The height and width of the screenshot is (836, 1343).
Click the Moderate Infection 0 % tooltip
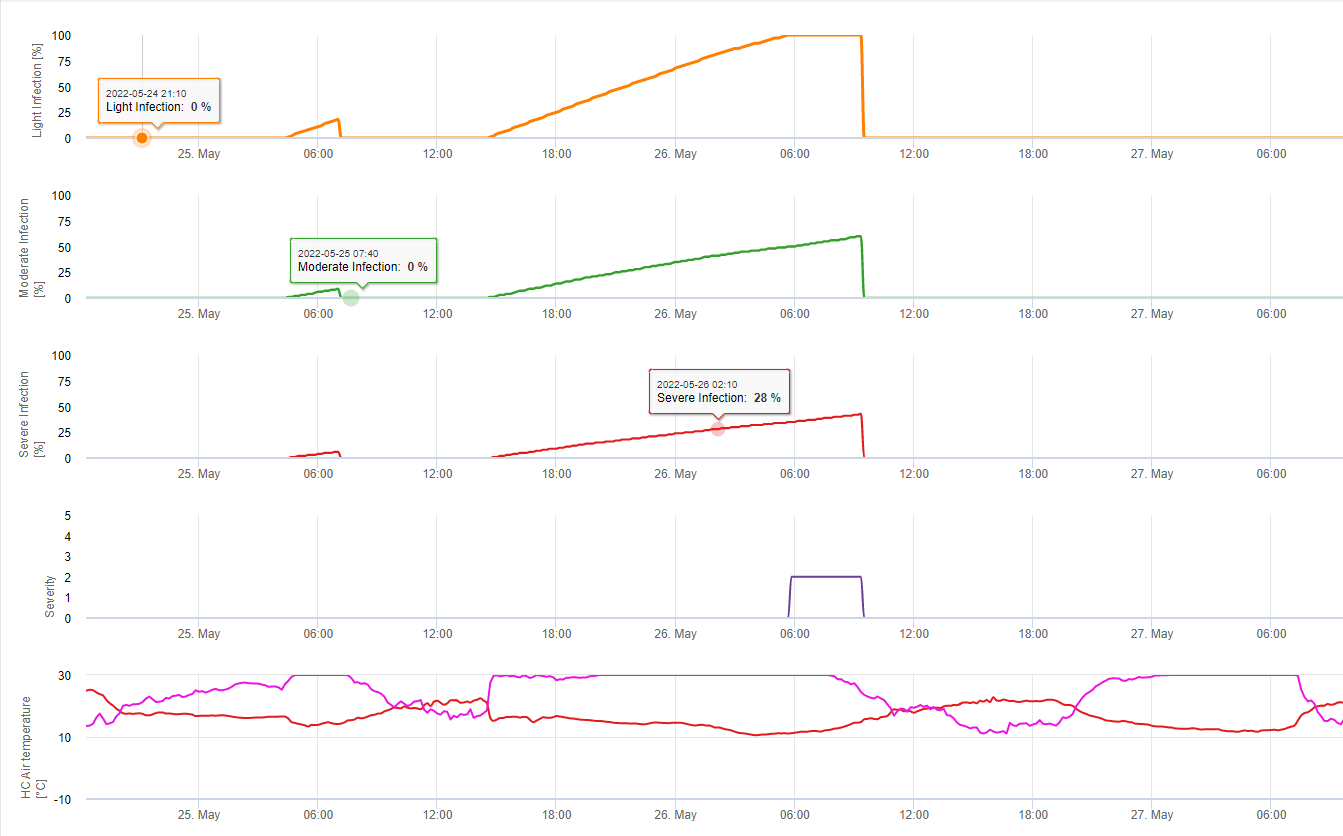point(363,260)
